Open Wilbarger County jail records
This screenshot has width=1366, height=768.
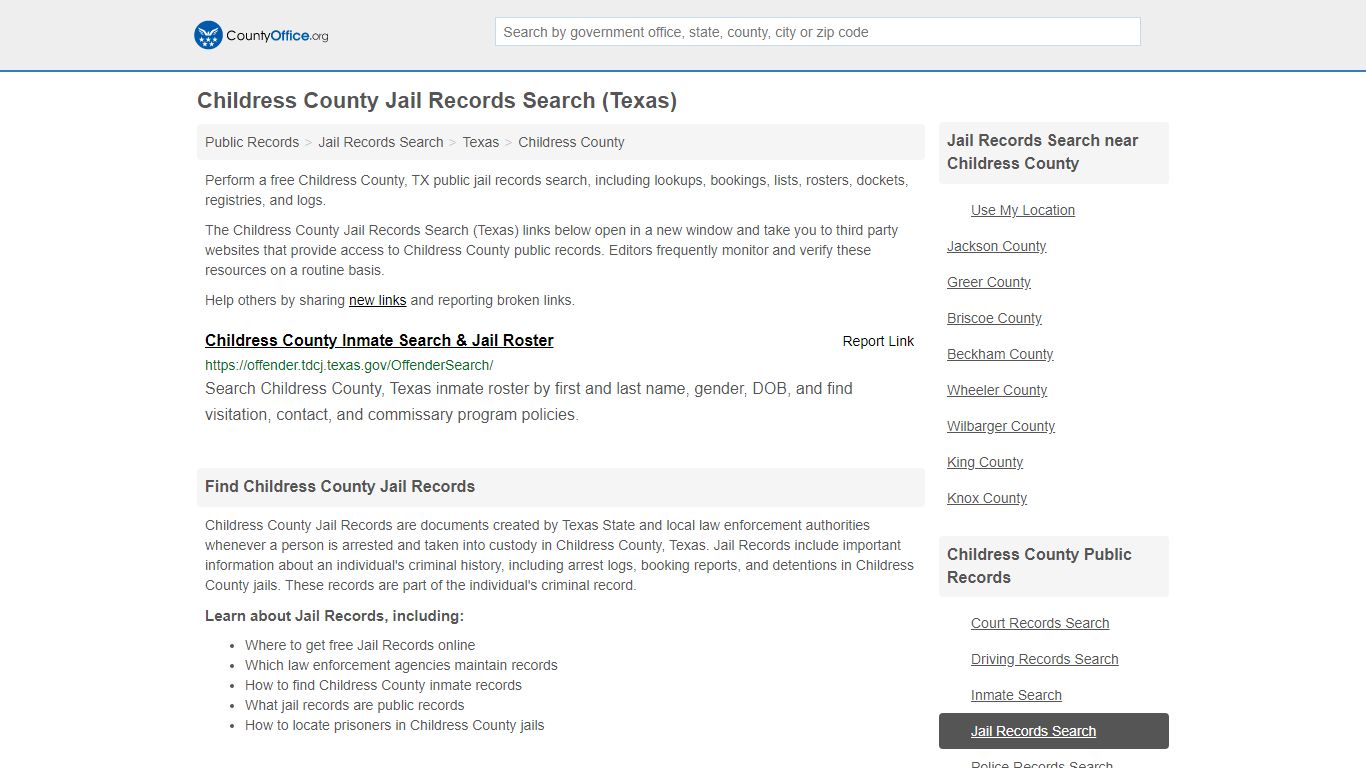(x=1001, y=426)
